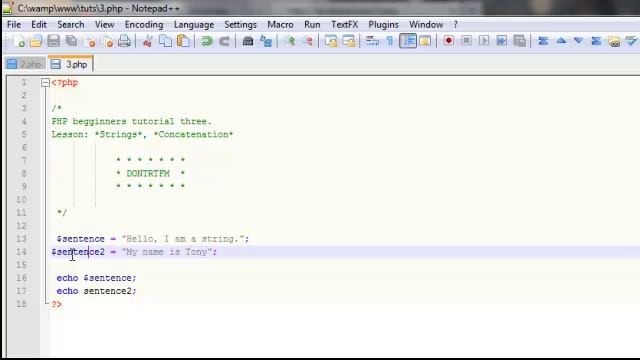The width and height of the screenshot is (640, 360).
Task: Click the Synchronize Vertical Scrolling icon
Action: coord(331,41)
